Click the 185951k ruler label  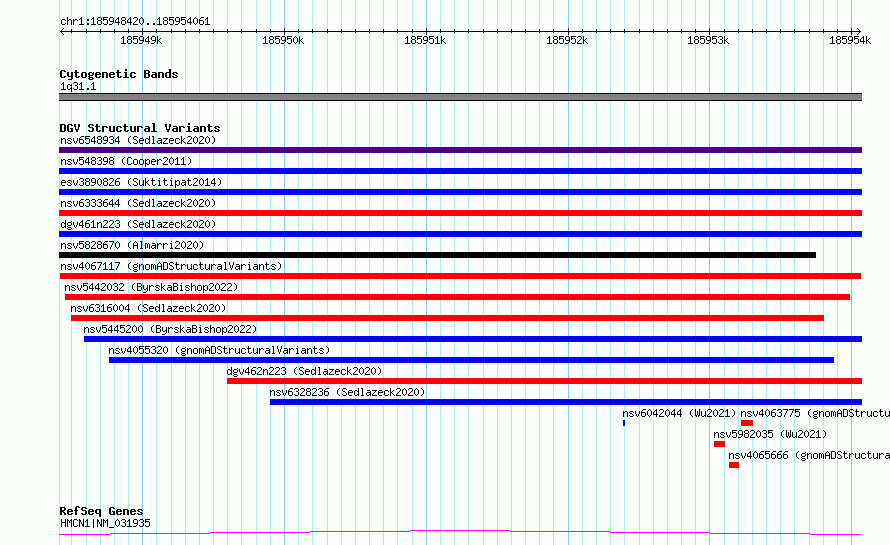(425, 40)
